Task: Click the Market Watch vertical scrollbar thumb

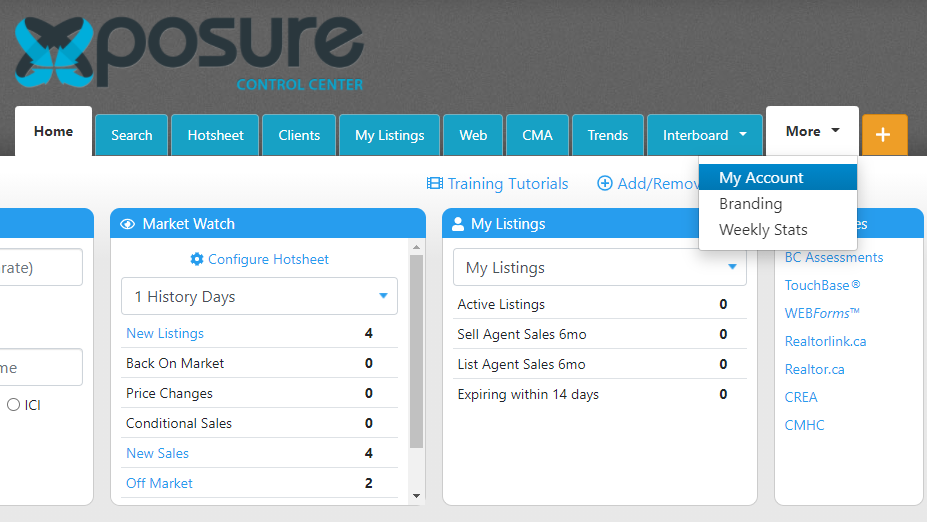Action: 416,352
